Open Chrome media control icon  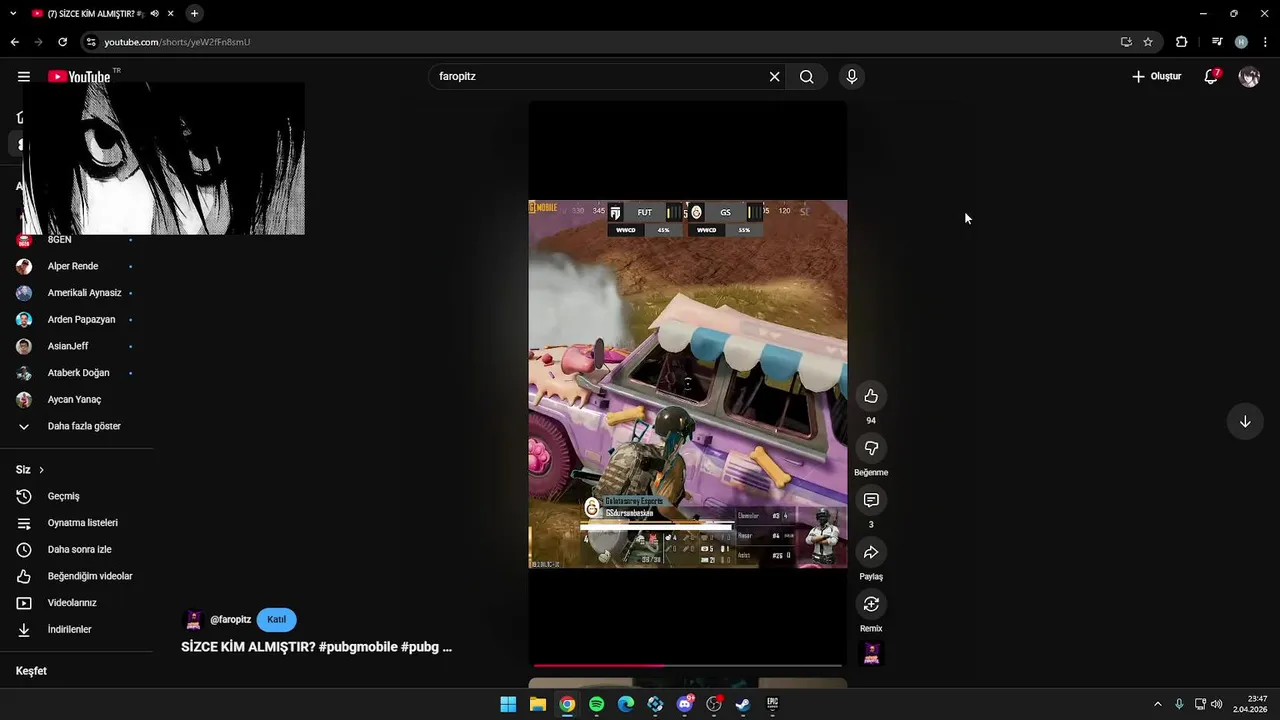pyautogui.click(x=1217, y=42)
